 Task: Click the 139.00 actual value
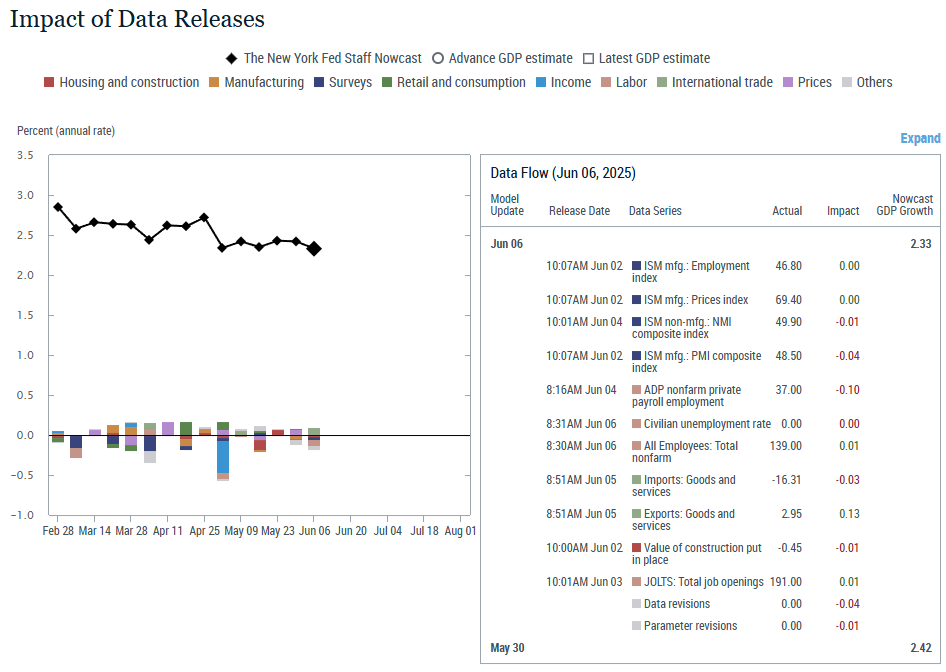(x=786, y=446)
